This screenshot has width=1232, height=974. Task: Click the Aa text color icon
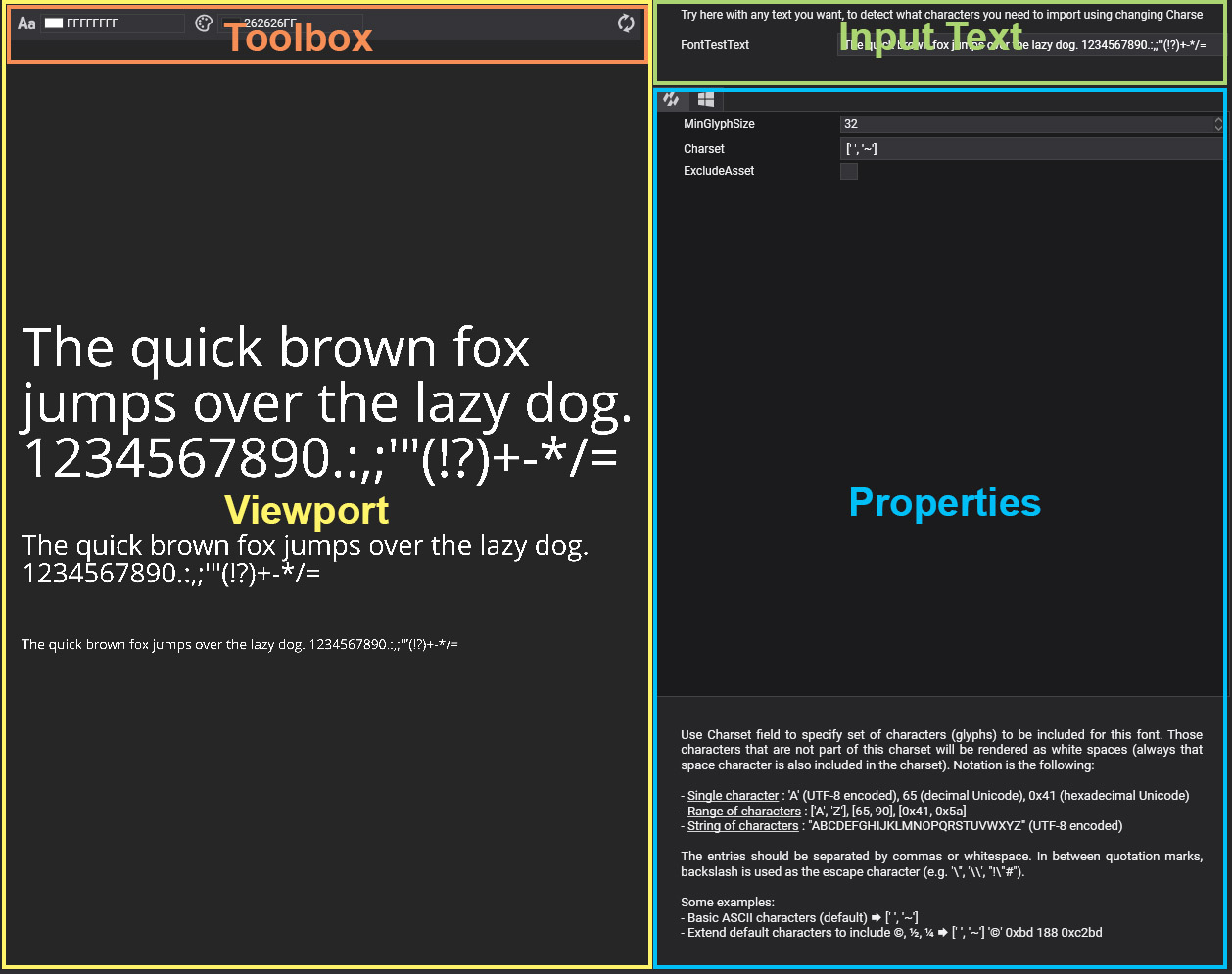point(26,23)
